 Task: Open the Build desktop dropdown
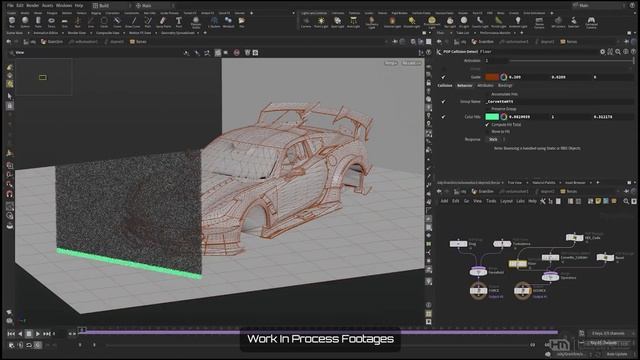[111, 6]
